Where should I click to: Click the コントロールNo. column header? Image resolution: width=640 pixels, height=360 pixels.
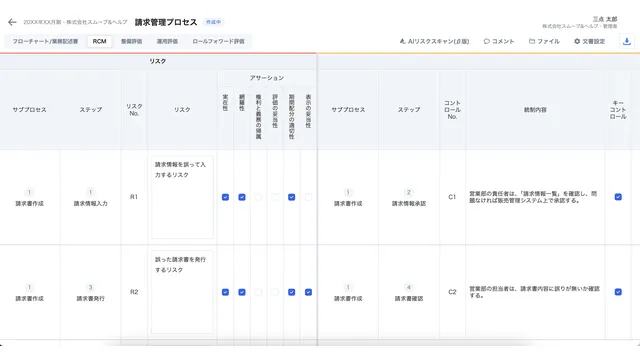[x=452, y=110]
